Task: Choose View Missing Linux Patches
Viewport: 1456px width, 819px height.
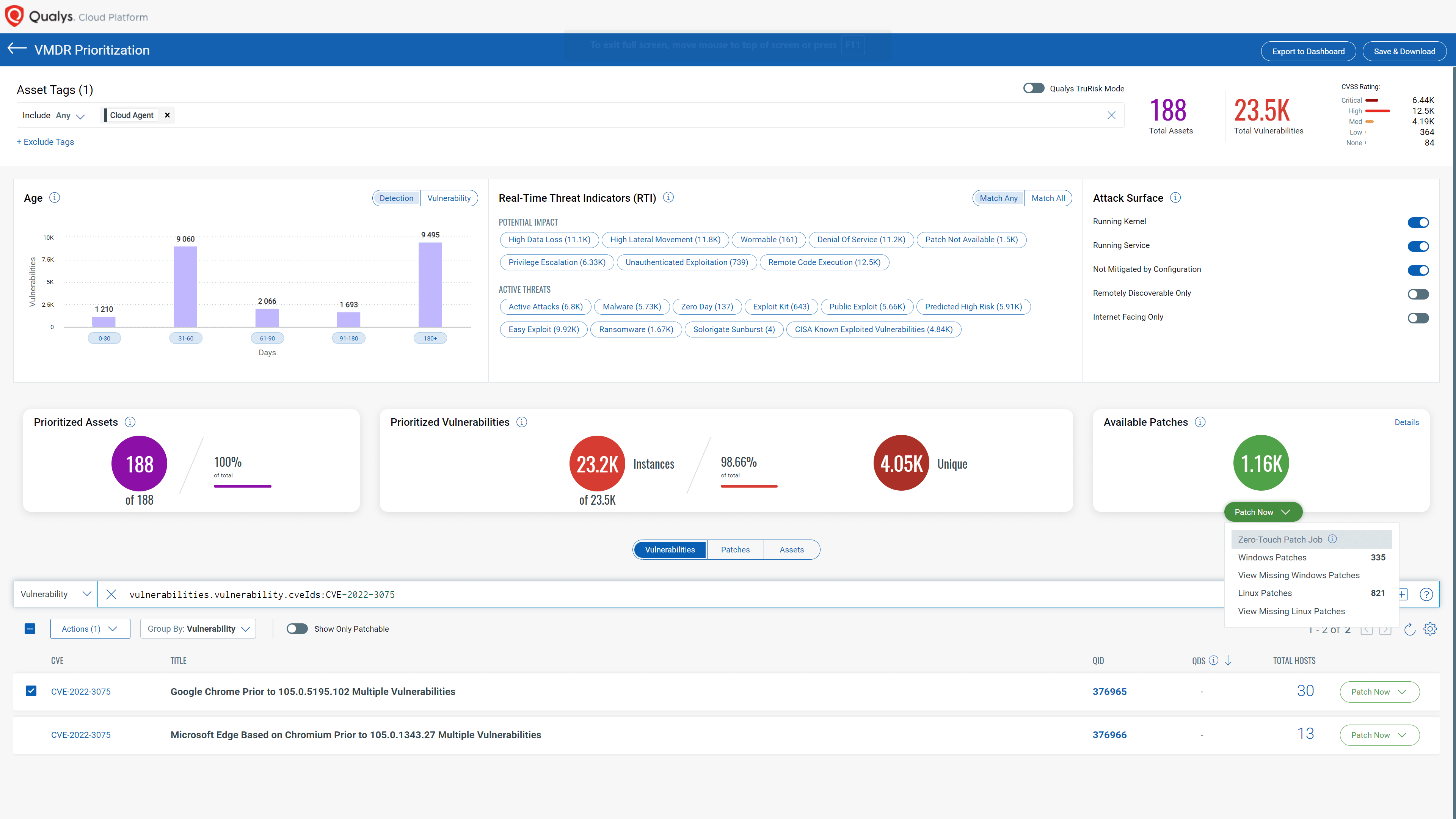Action: tap(1311, 611)
